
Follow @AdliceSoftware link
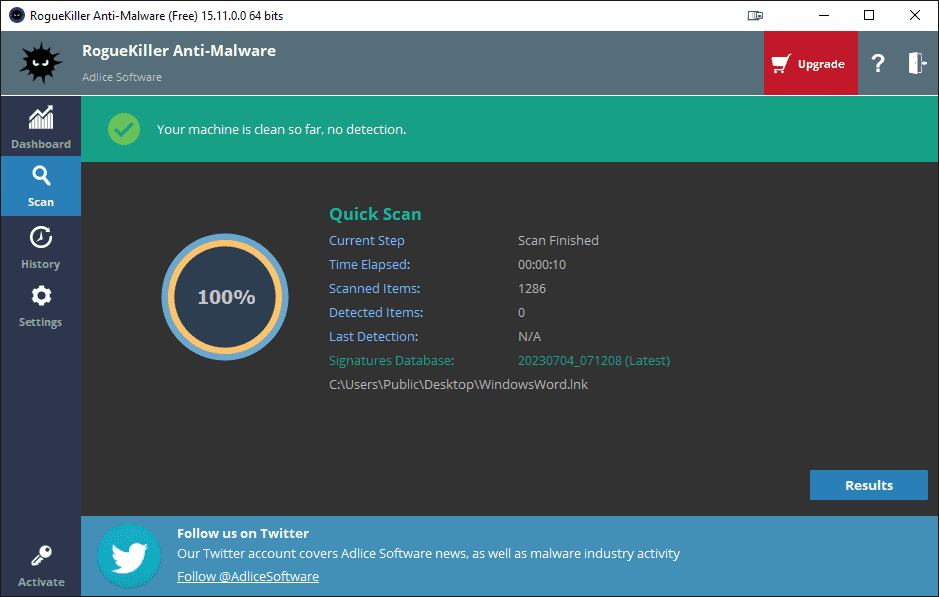(x=248, y=577)
